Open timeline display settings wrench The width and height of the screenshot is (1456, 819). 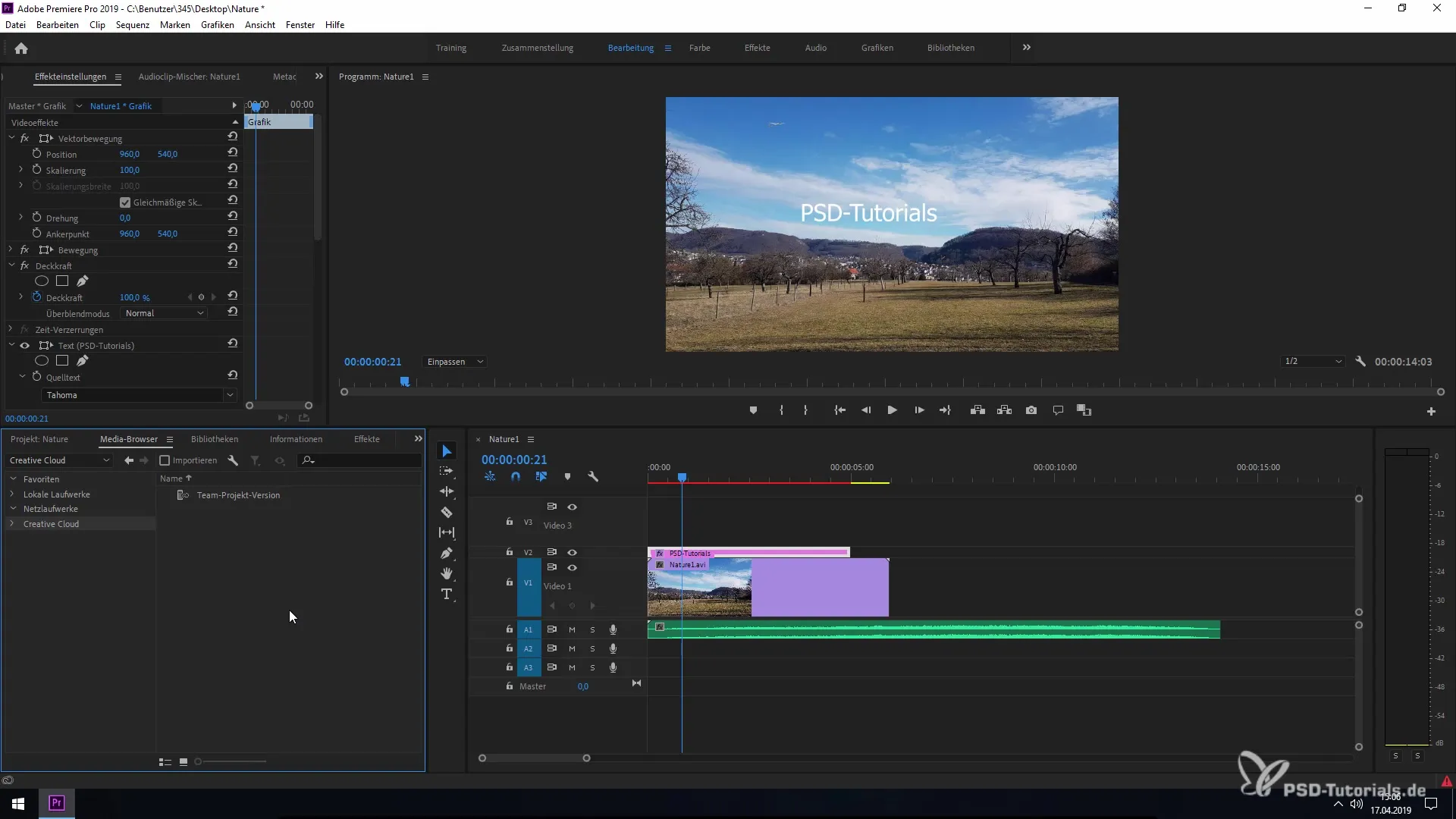point(593,477)
